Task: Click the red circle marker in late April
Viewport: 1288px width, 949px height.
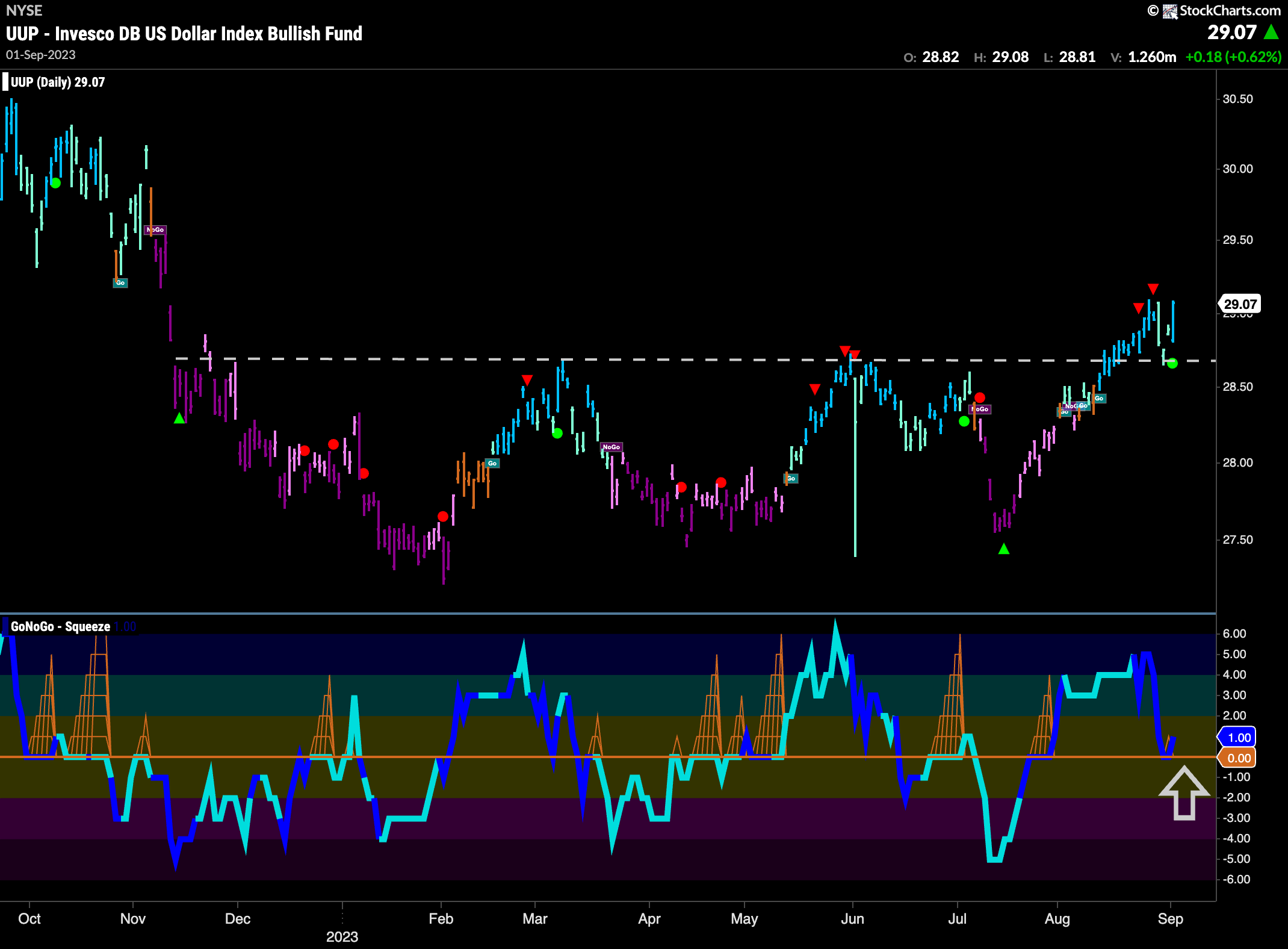Action: click(721, 482)
